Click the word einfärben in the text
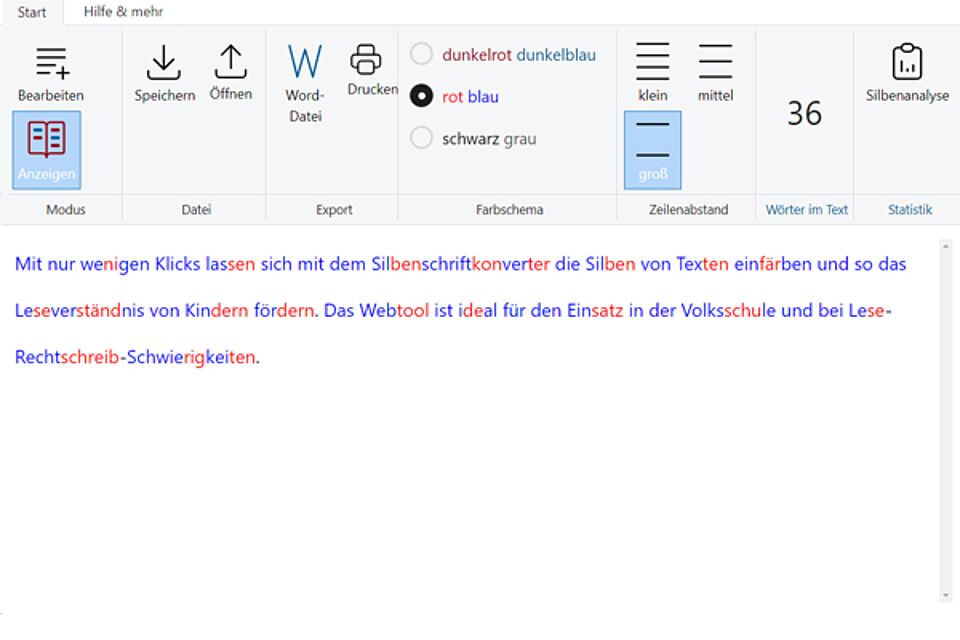 [x=773, y=264]
